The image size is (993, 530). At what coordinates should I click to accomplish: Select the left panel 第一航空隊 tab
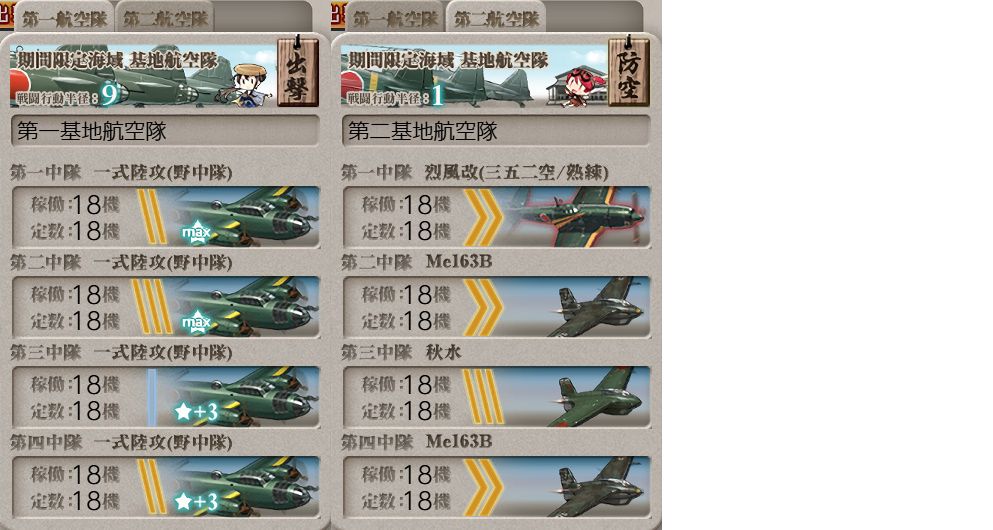[64, 18]
